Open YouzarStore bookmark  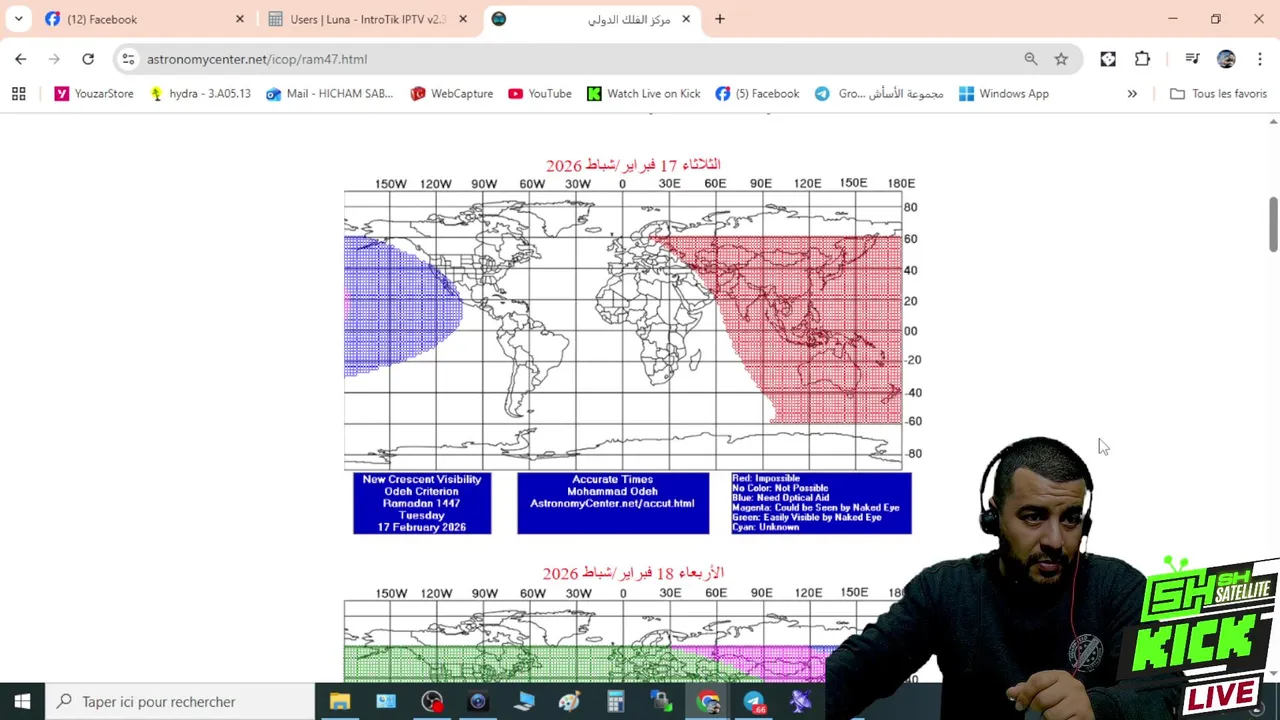tap(94, 94)
